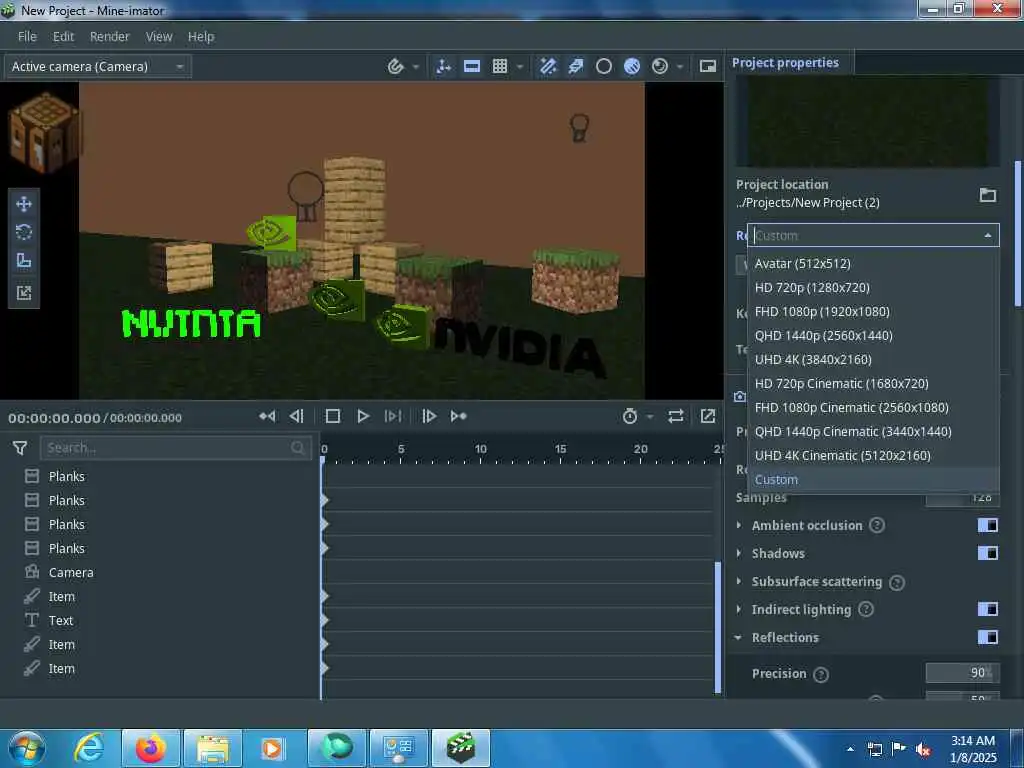
Task: Expand the Ambient occlusion section
Action: coord(739,525)
